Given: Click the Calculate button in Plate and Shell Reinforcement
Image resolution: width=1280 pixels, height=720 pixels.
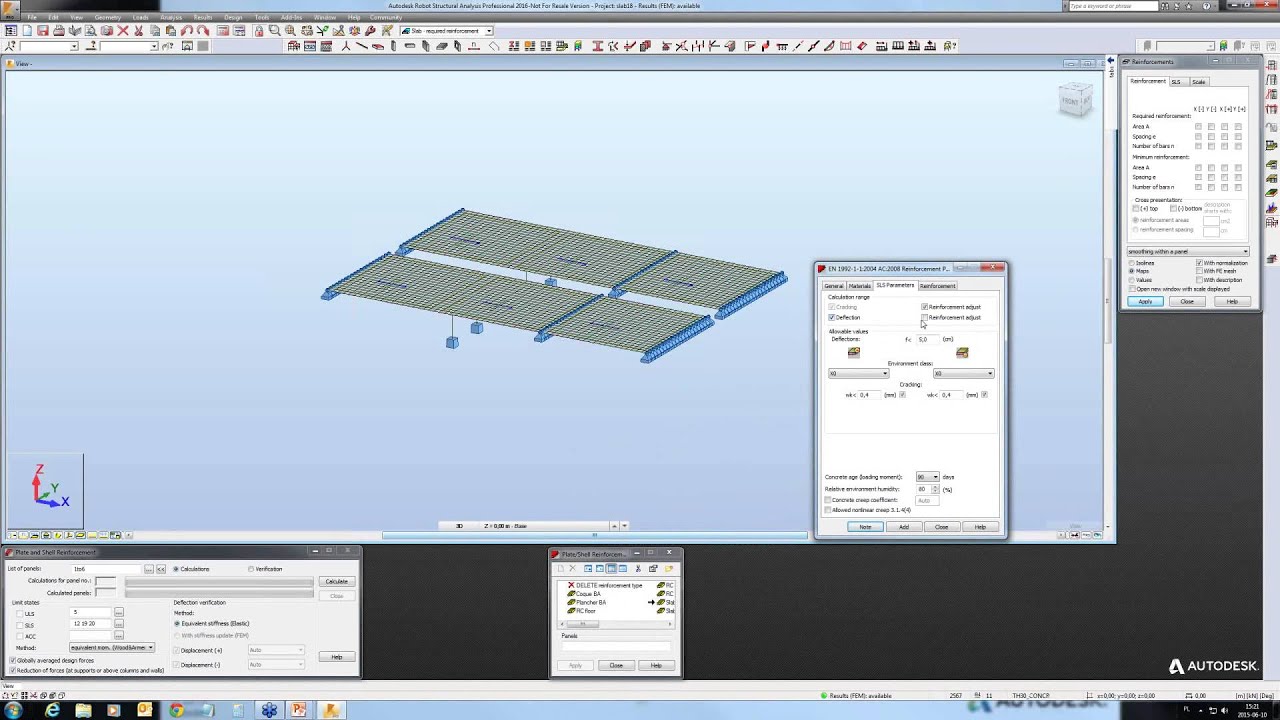Looking at the screenshot, I should tap(336, 580).
